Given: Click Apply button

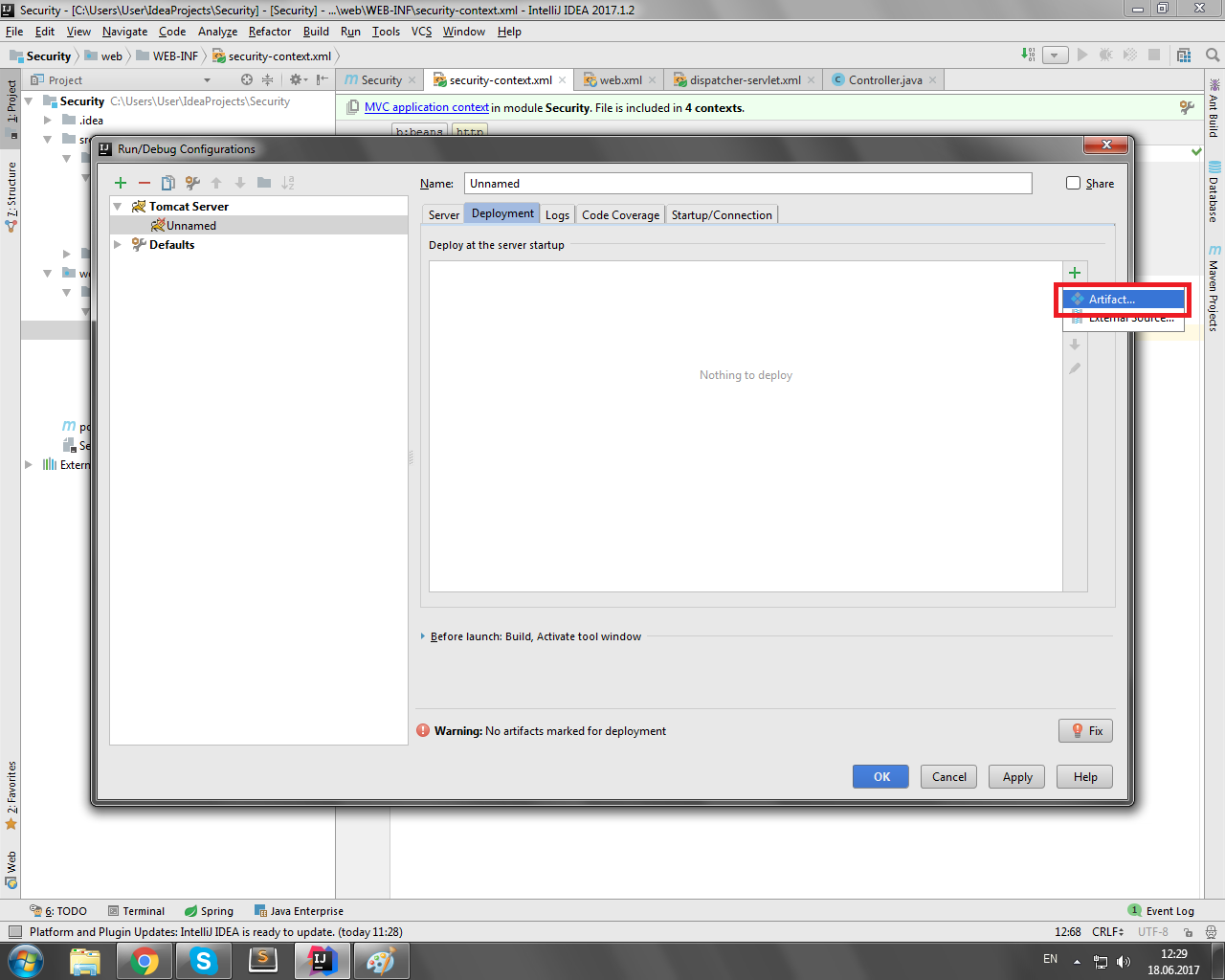Looking at the screenshot, I should [1017, 777].
